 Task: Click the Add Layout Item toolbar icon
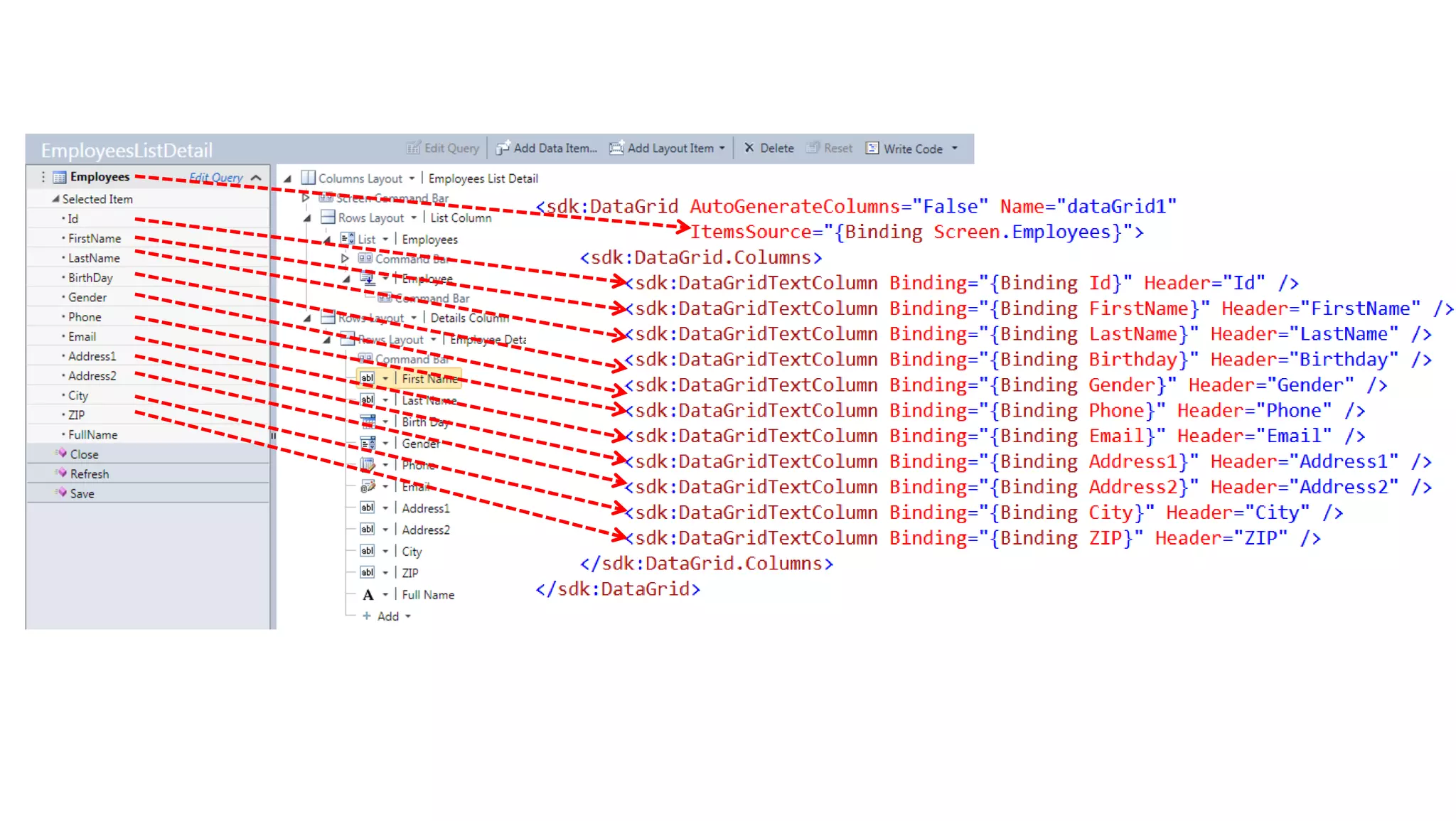(616, 148)
